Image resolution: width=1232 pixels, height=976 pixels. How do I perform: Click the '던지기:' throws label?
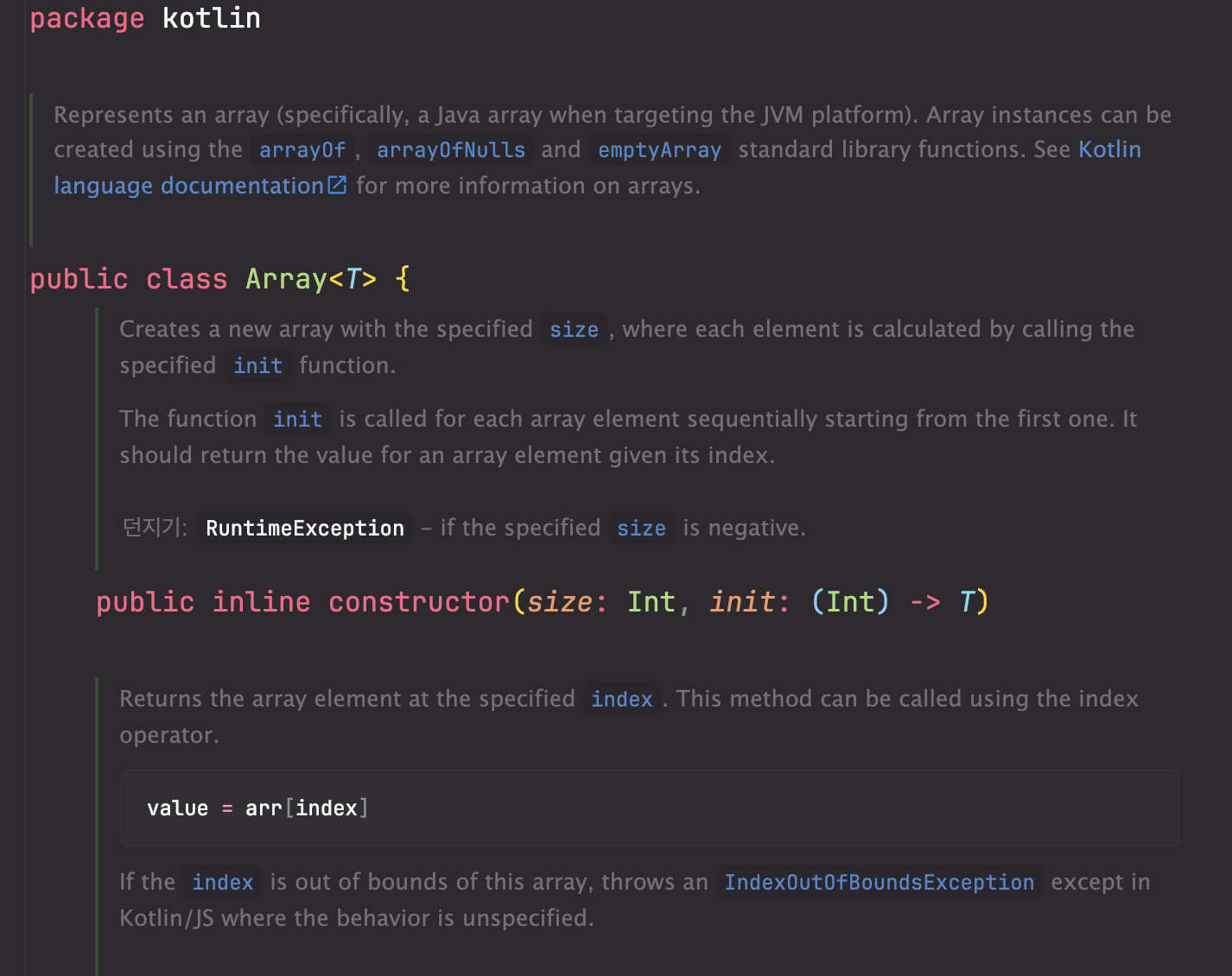click(155, 527)
